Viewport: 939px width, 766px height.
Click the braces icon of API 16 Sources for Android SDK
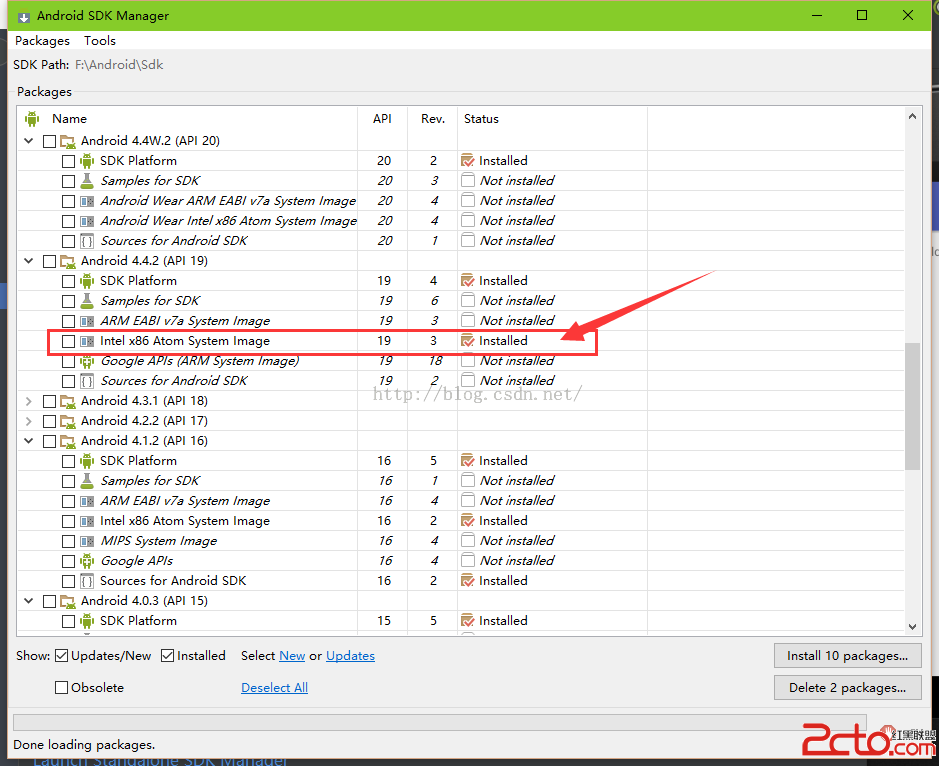[87, 581]
